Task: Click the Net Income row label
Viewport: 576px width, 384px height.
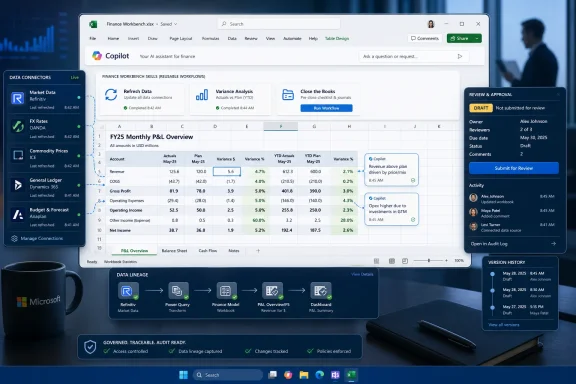Action: pyautogui.click(x=120, y=230)
